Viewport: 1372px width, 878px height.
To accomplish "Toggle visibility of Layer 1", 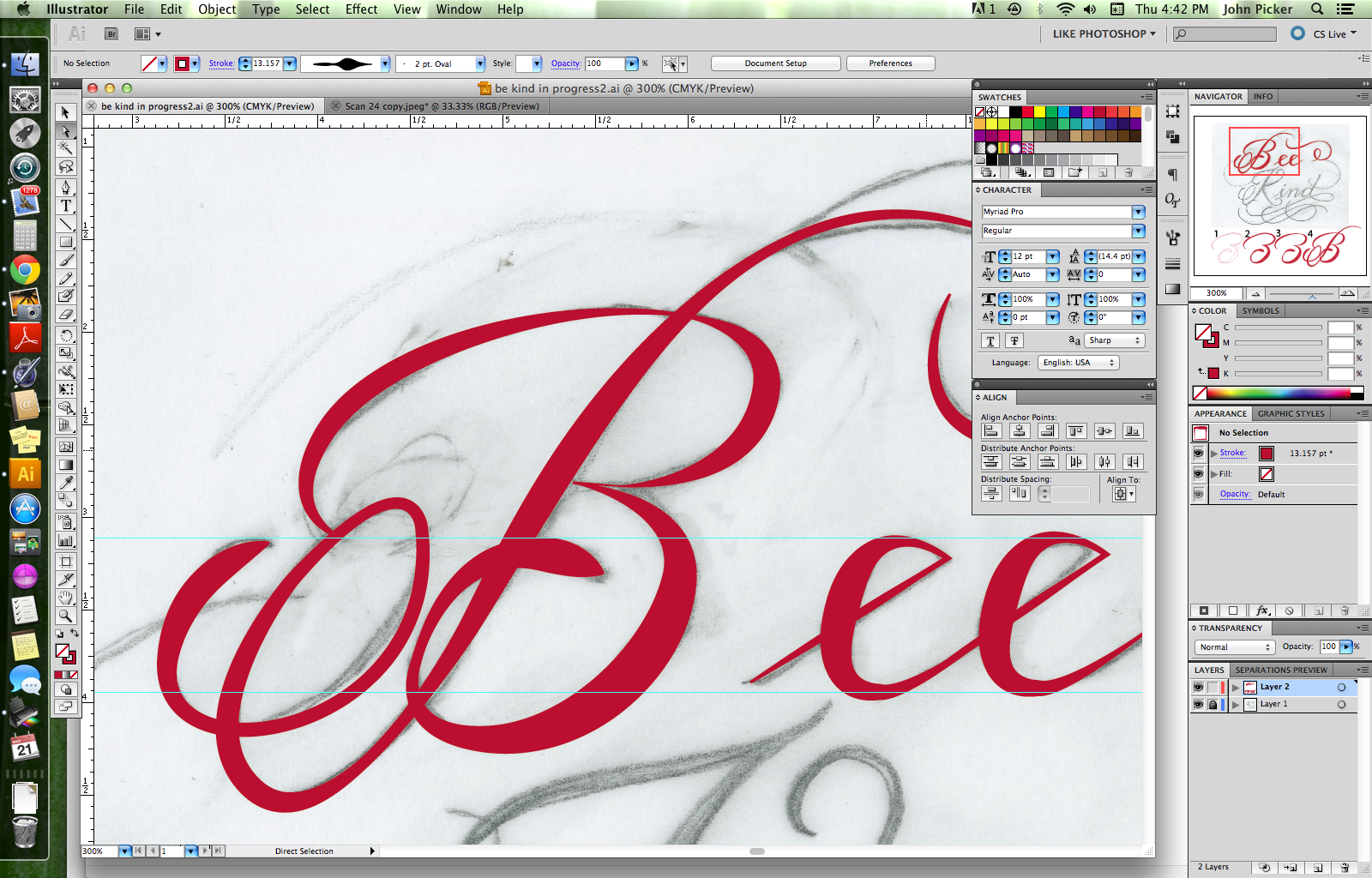I will click(1198, 704).
